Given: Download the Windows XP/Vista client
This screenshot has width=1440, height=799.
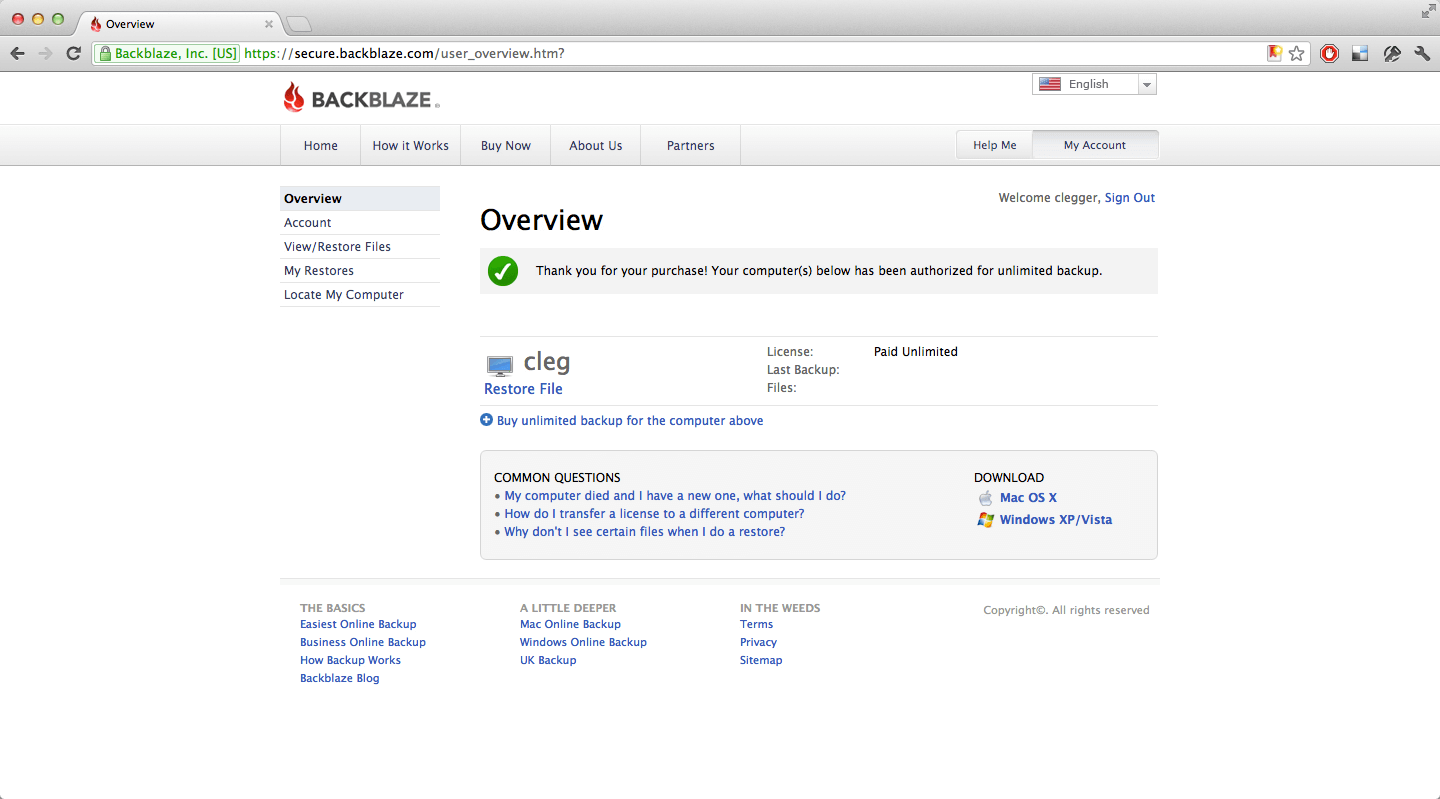Looking at the screenshot, I should (1055, 520).
